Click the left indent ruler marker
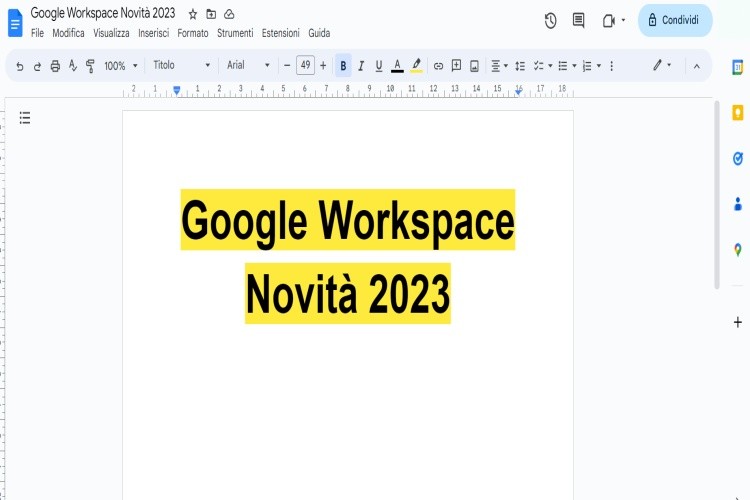Viewport: 750px width, 500px height. coord(176,90)
